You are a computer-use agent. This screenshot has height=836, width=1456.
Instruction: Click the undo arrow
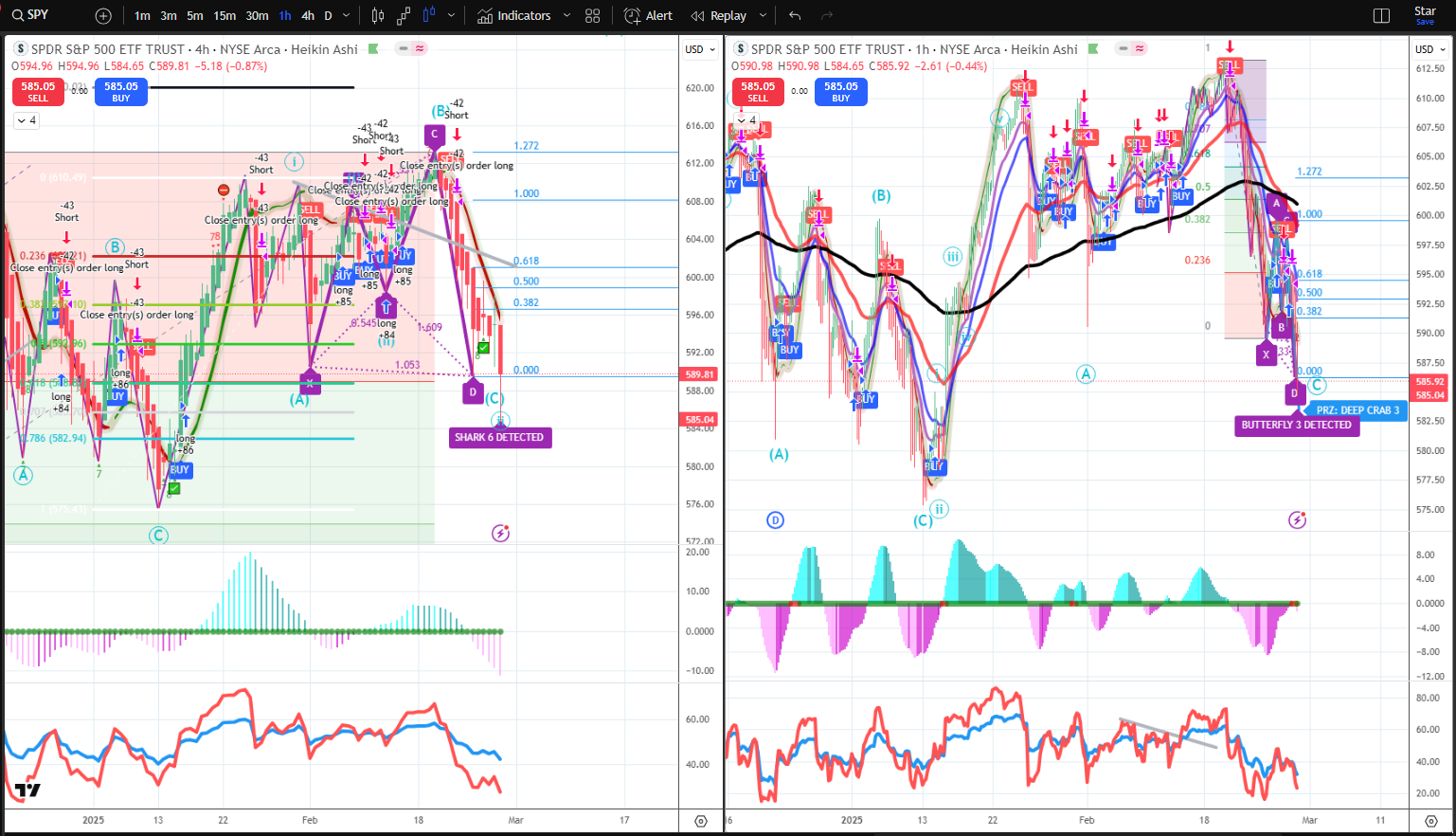(795, 16)
